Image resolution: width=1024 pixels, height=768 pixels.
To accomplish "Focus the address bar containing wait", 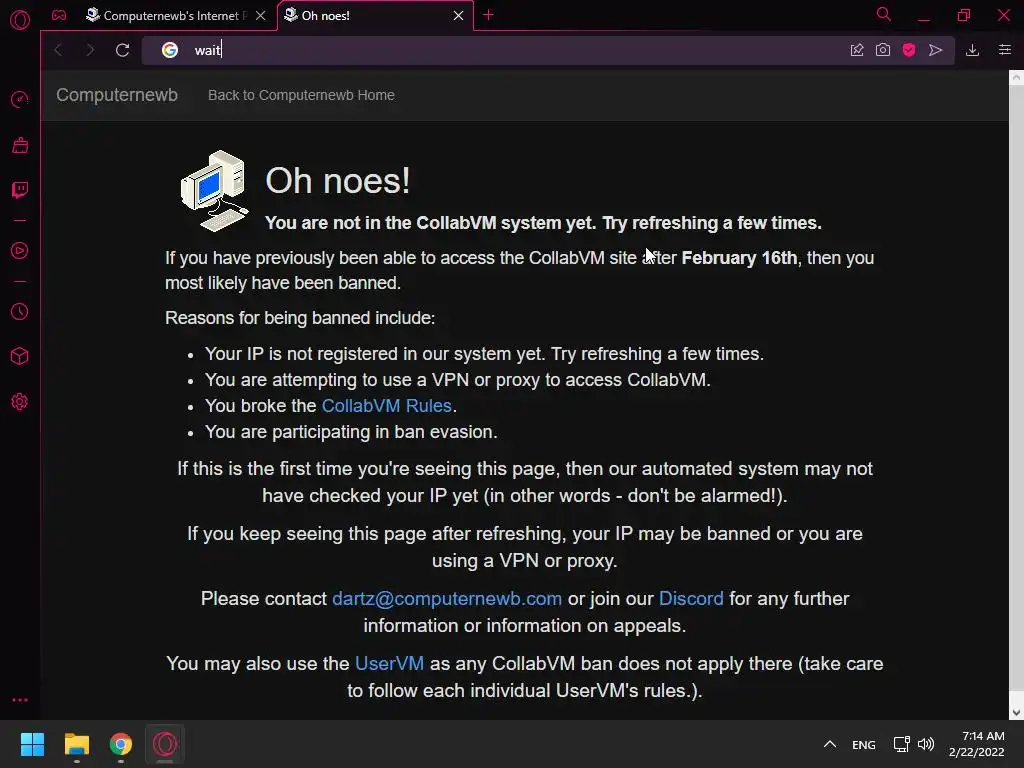I will [509, 50].
